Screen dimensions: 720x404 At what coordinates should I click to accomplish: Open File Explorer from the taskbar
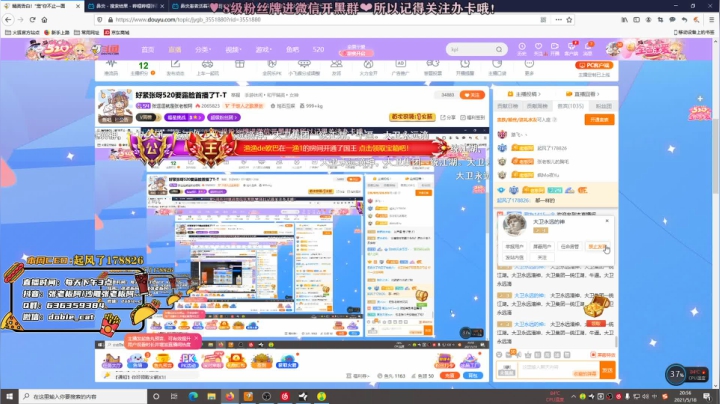[211, 396]
